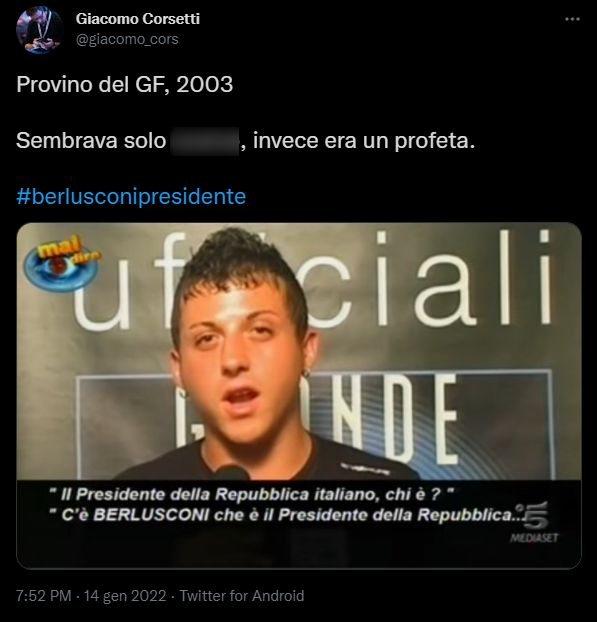This screenshot has height=622, width=597.
Task: Click the large 'ufficiali' background lettering
Action: (x=313, y=280)
